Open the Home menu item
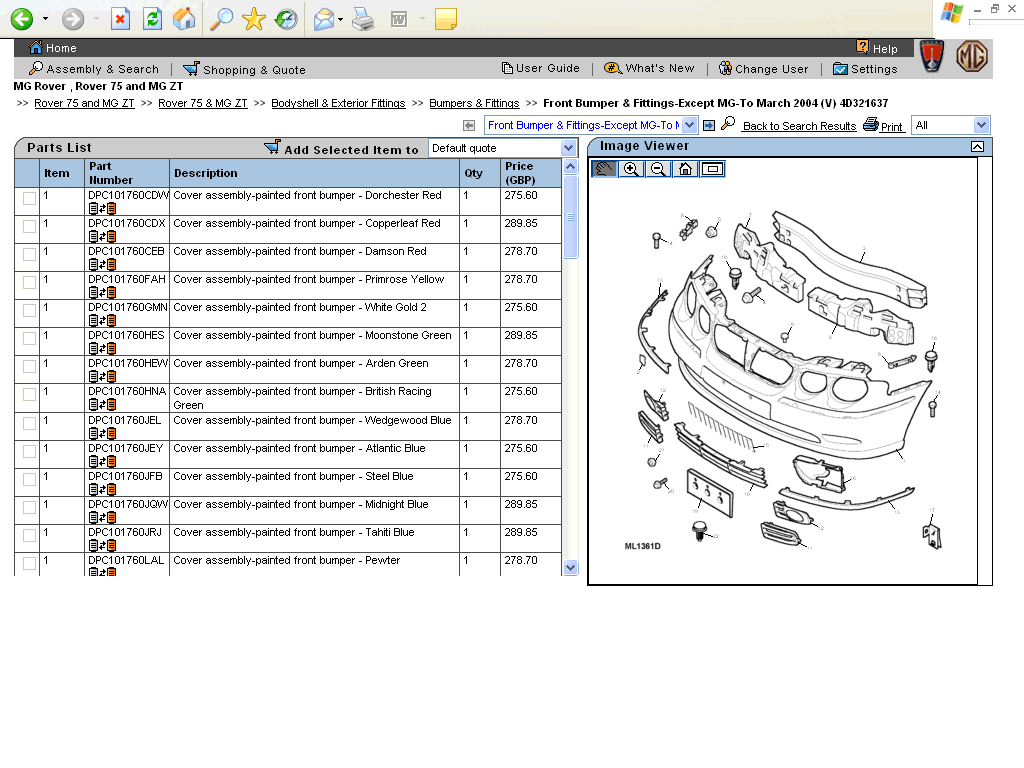Image resolution: width=1024 pixels, height=768 pixels. coord(54,48)
